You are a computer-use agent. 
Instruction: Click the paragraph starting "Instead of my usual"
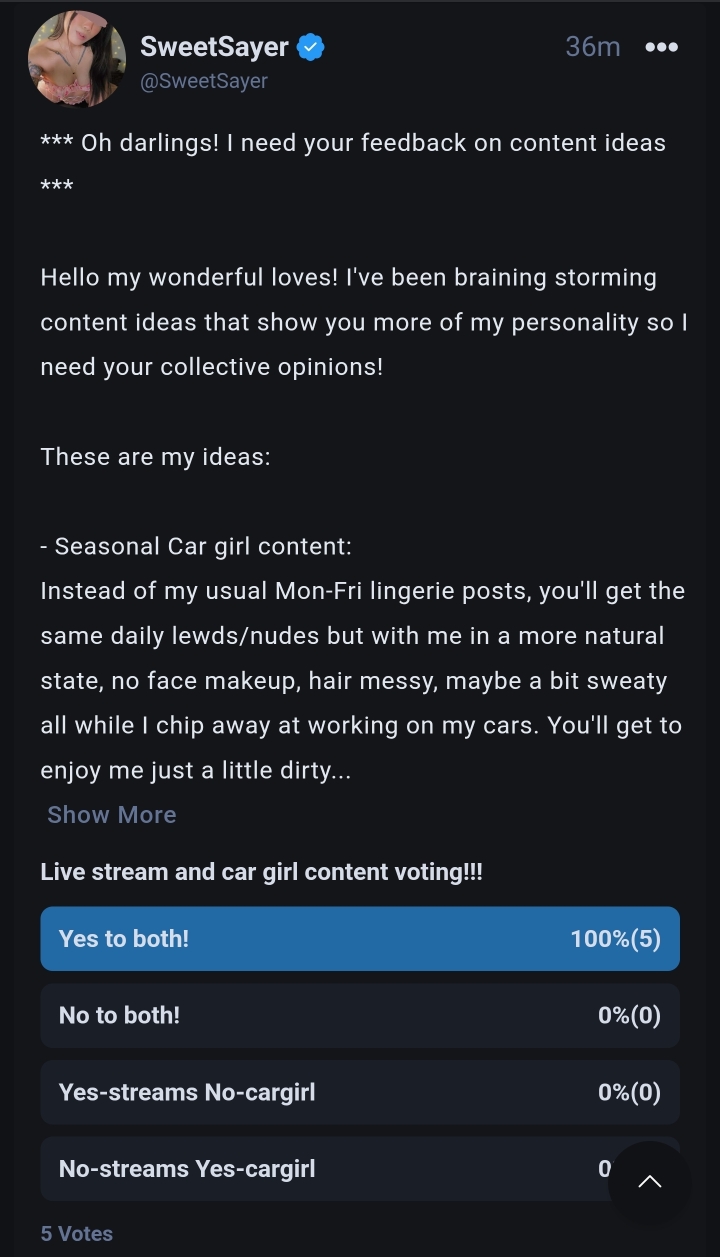pyautogui.click(x=360, y=680)
